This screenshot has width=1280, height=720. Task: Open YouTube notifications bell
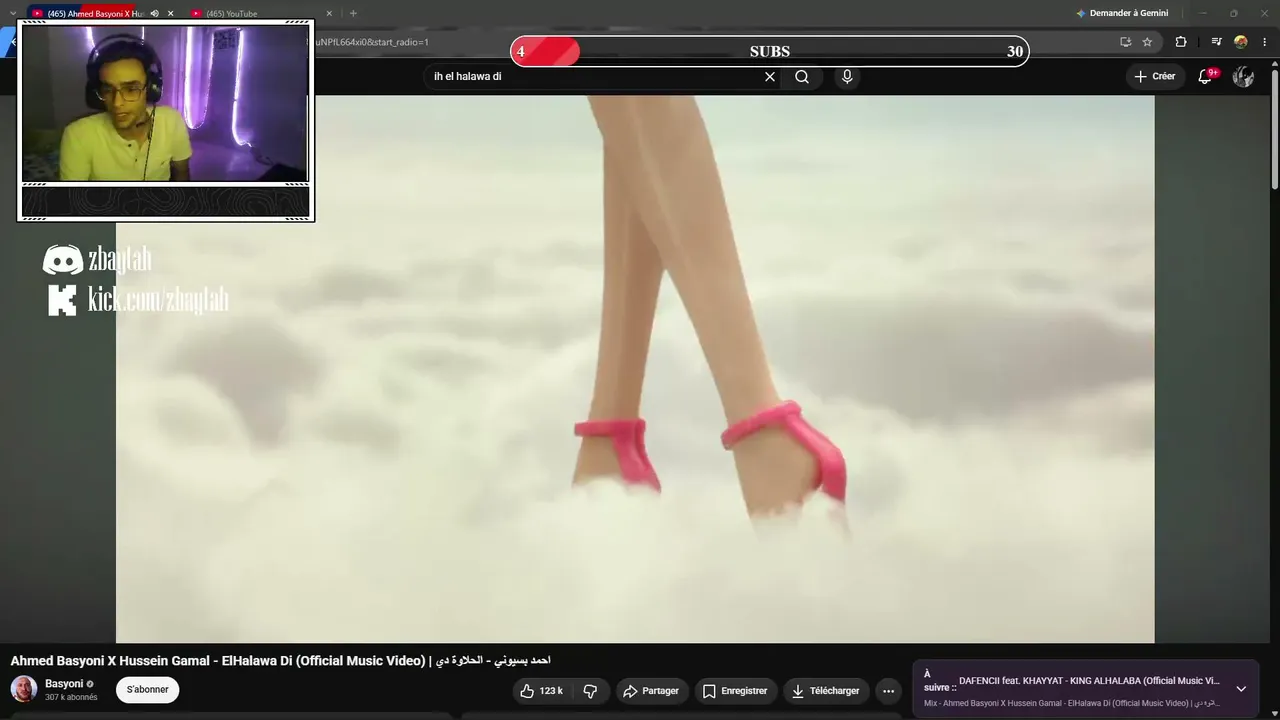pyautogui.click(x=1206, y=76)
